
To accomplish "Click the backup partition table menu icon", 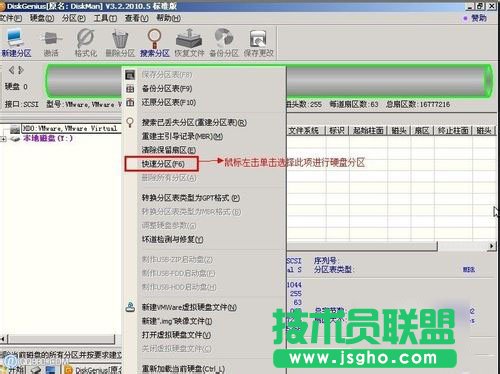I will point(130,89).
